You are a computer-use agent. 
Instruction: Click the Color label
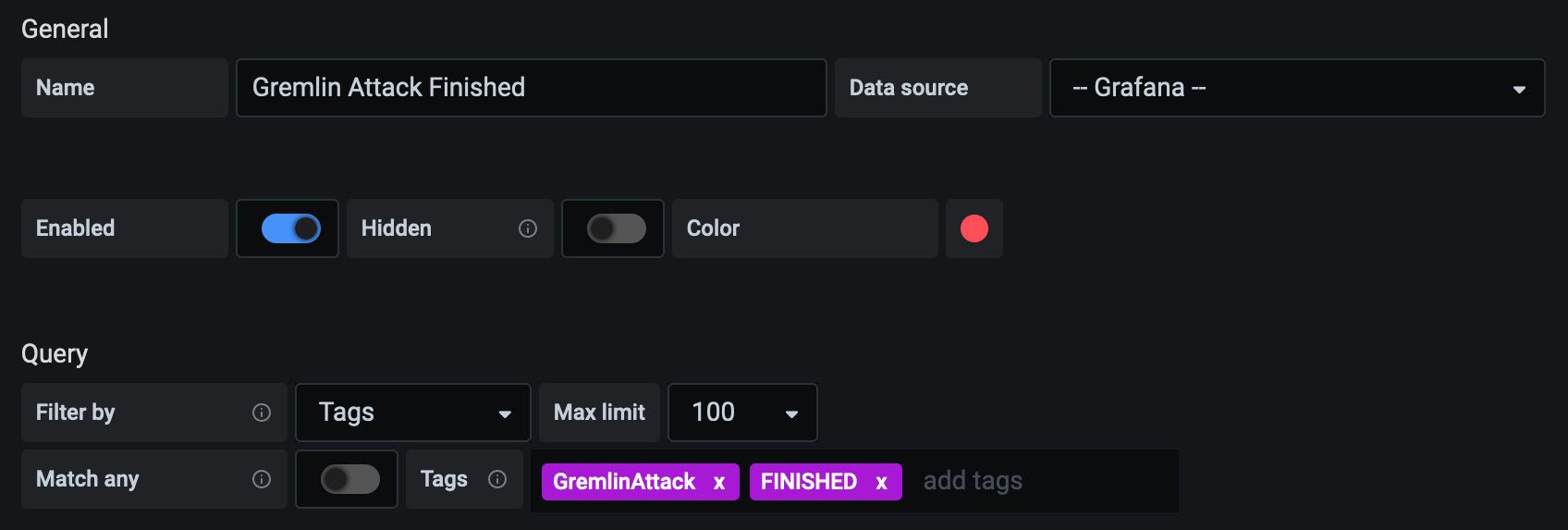(713, 228)
